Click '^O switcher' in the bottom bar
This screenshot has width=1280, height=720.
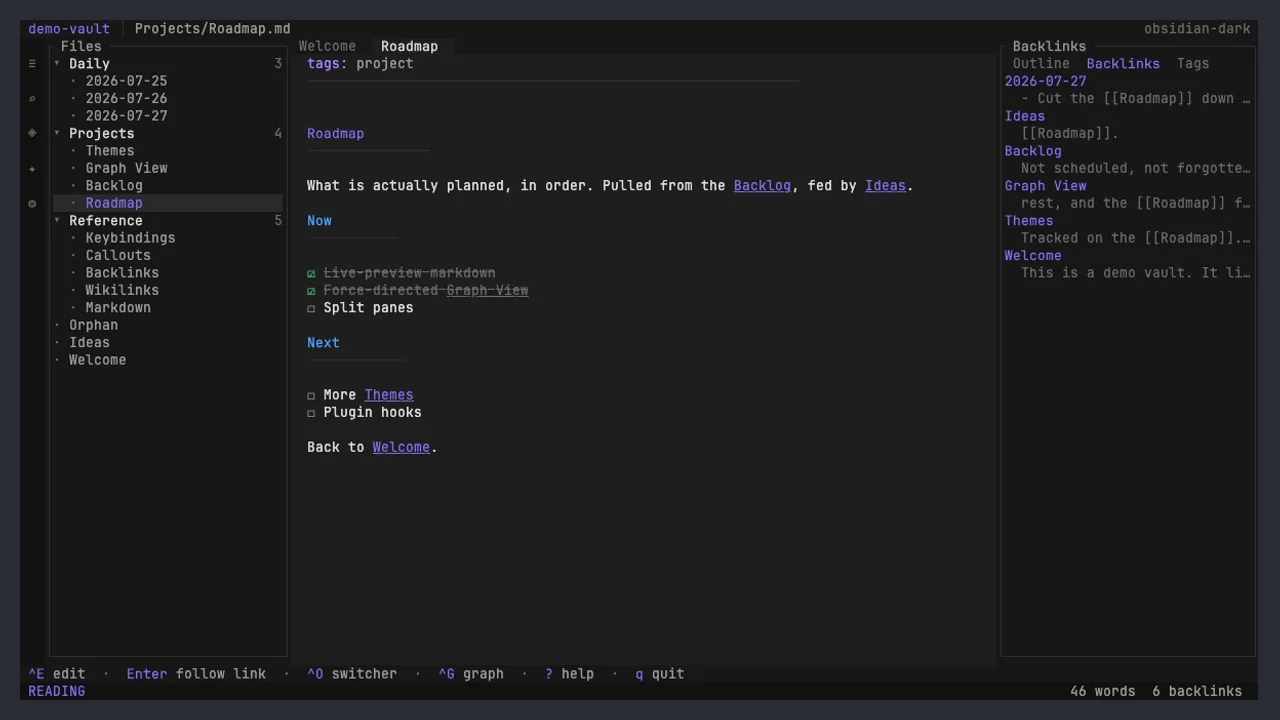click(352, 674)
